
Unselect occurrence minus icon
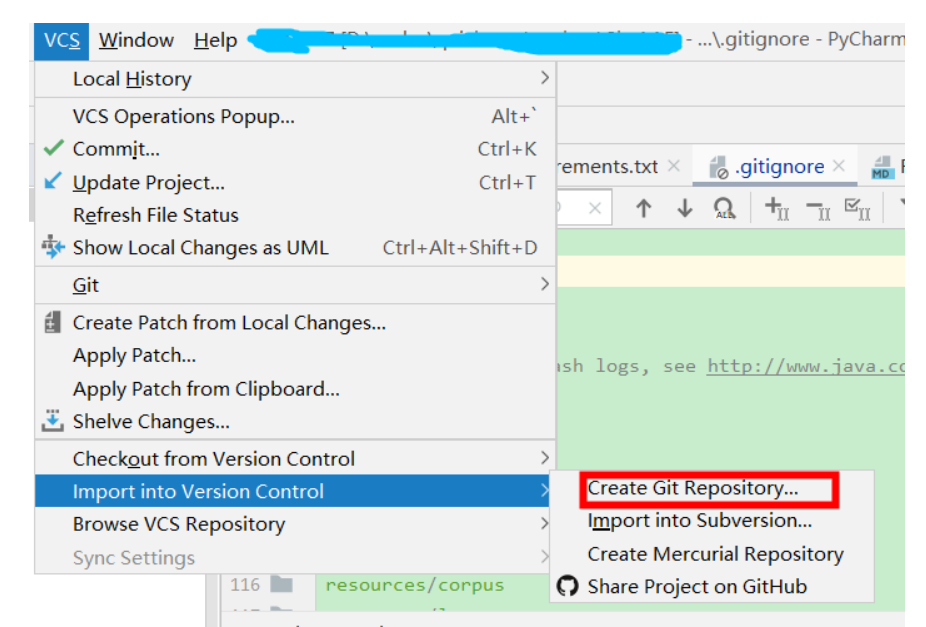coord(819,209)
